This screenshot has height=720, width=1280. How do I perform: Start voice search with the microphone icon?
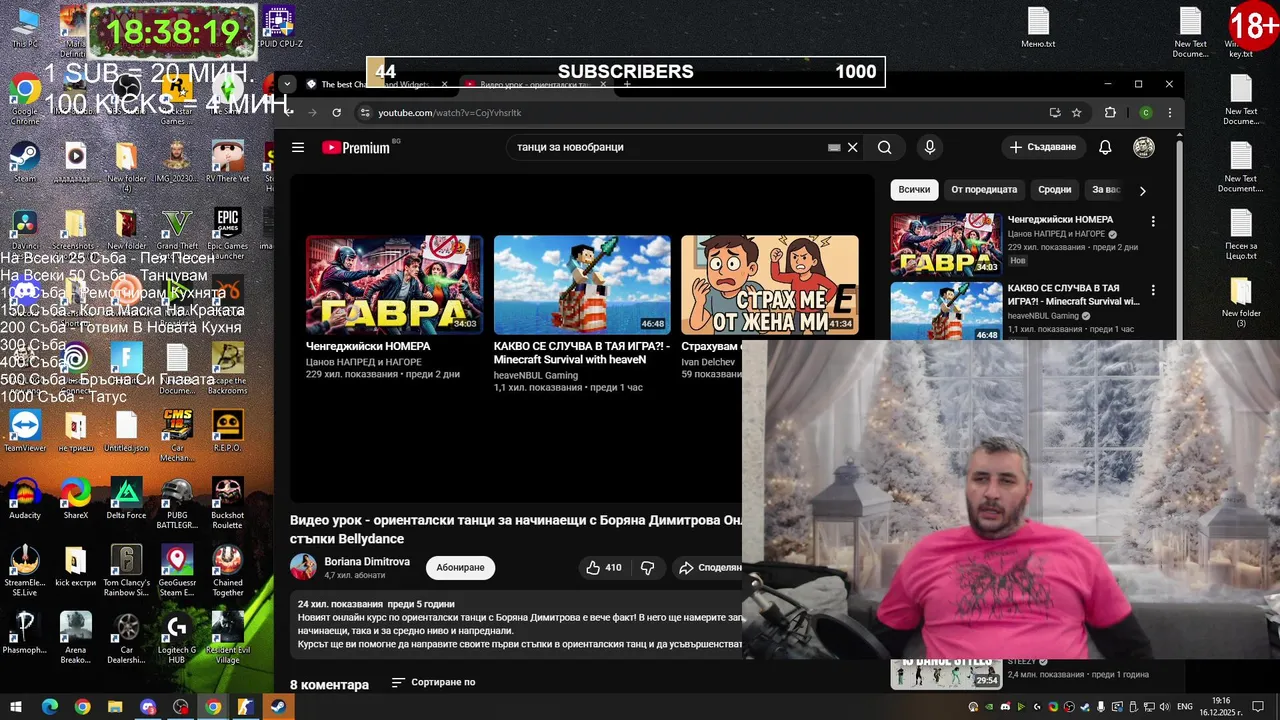click(x=930, y=147)
